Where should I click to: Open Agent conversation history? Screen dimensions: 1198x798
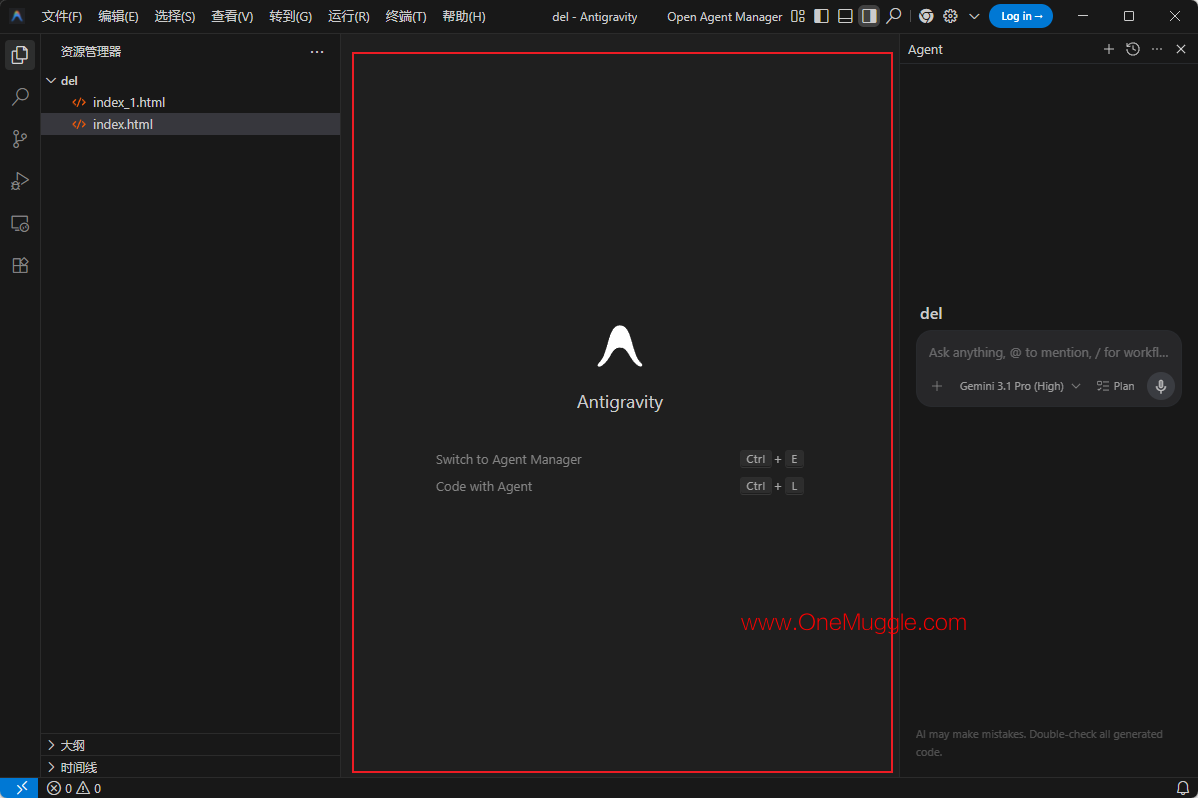click(x=1133, y=49)
